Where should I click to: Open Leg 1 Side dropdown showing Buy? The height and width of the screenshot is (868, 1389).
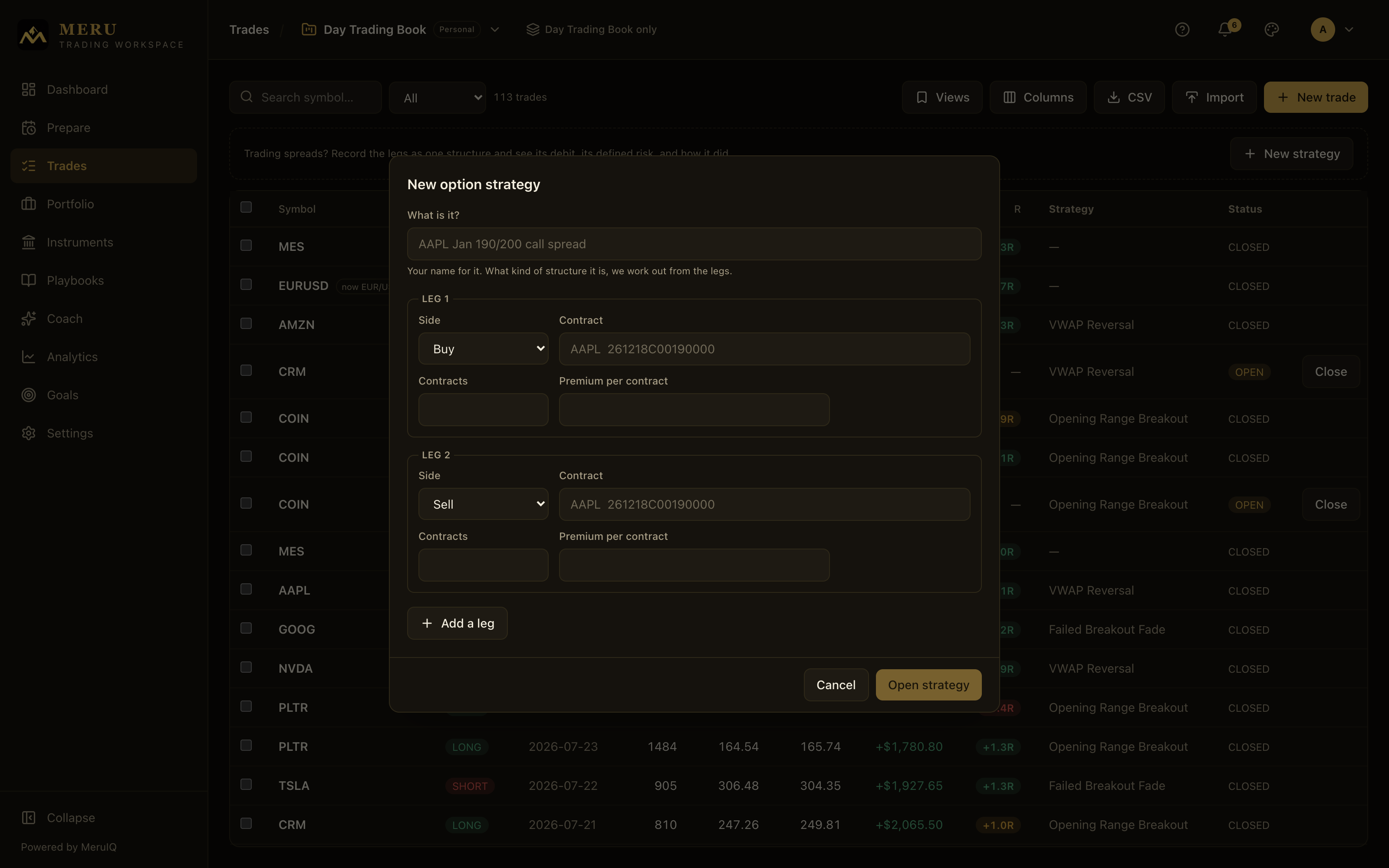483,349
